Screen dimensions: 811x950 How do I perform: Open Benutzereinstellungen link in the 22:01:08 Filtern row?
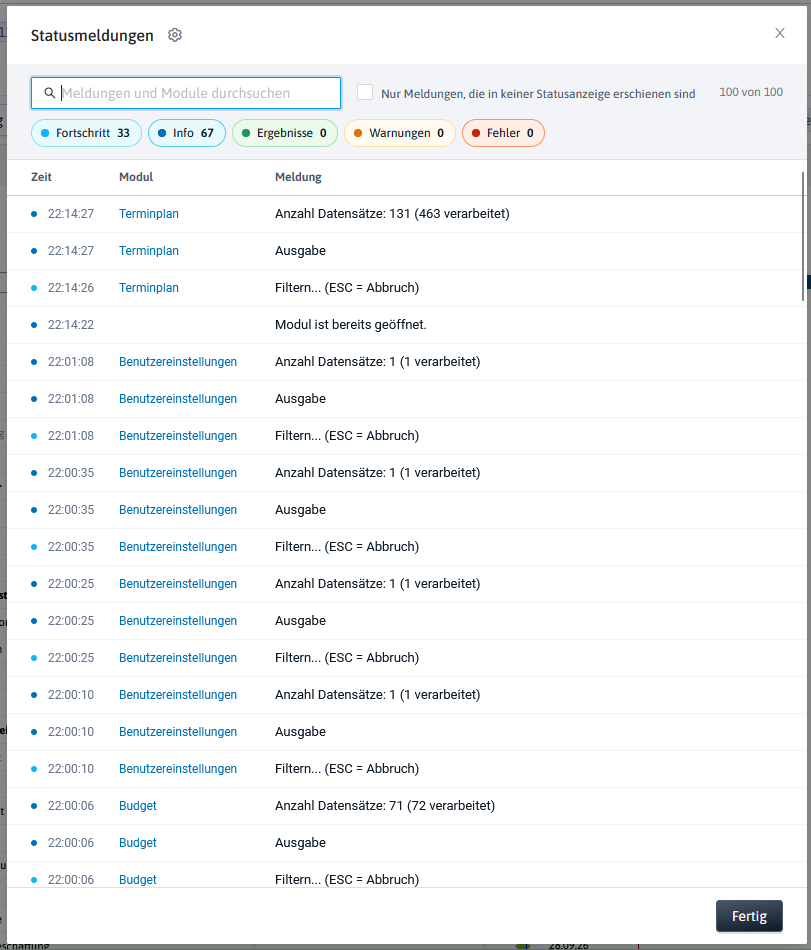tap(177, 436)
